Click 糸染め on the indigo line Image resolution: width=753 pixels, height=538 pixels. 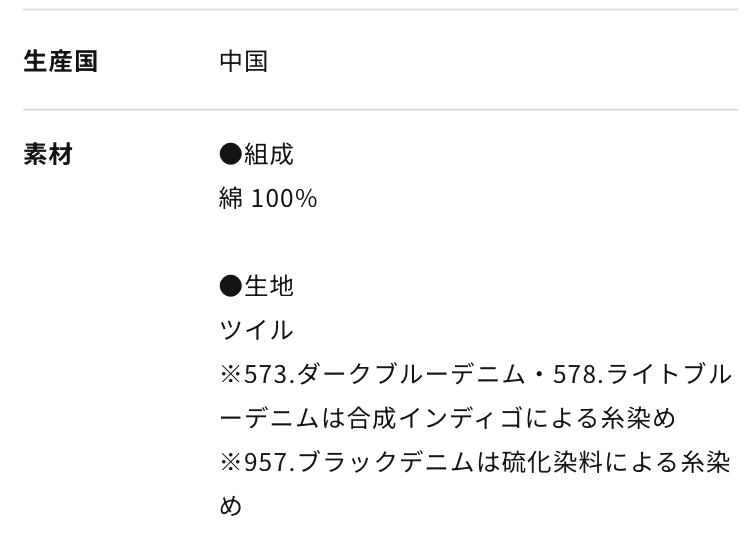coord(639,418)
